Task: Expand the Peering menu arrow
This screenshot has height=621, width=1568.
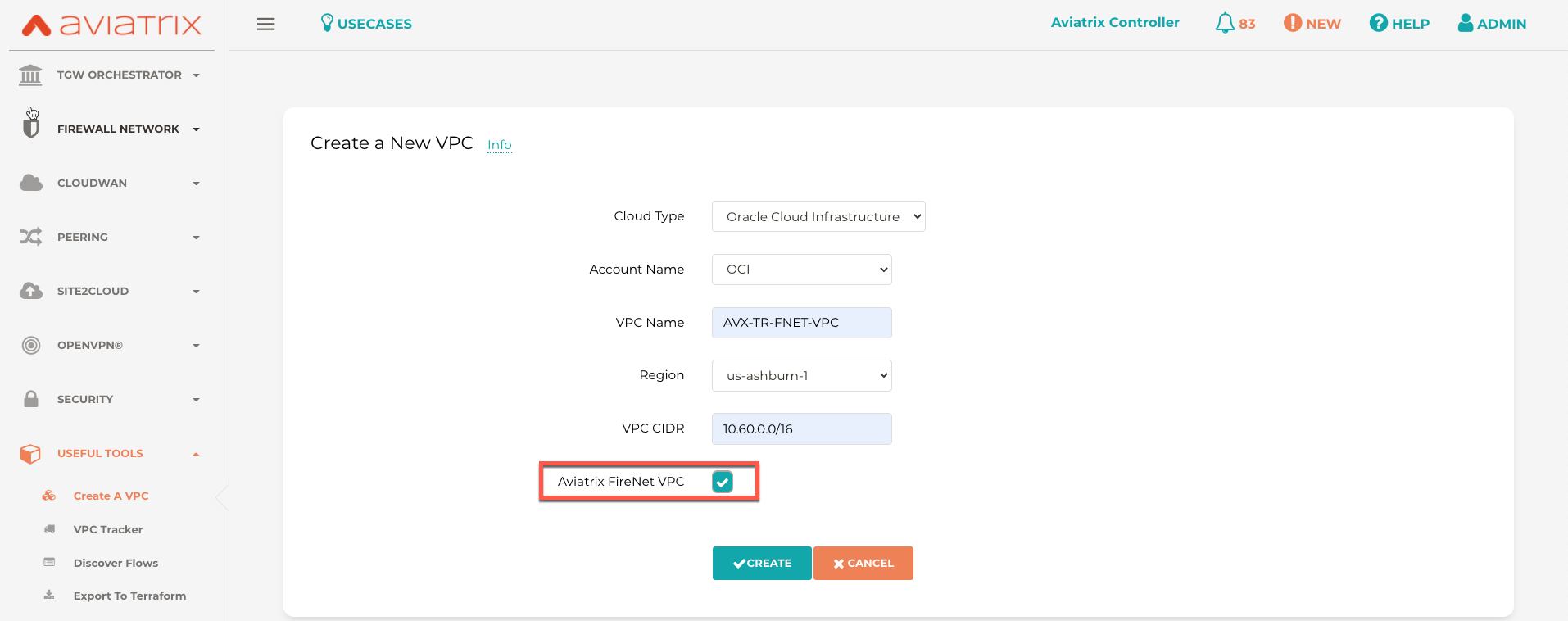Action: click(196, 238)
